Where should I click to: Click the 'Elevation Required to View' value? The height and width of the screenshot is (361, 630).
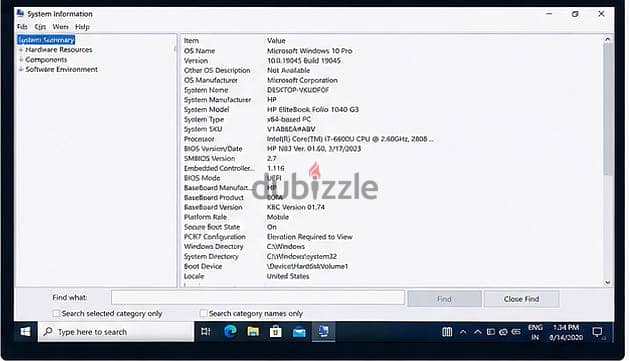(x=309, y=237)
